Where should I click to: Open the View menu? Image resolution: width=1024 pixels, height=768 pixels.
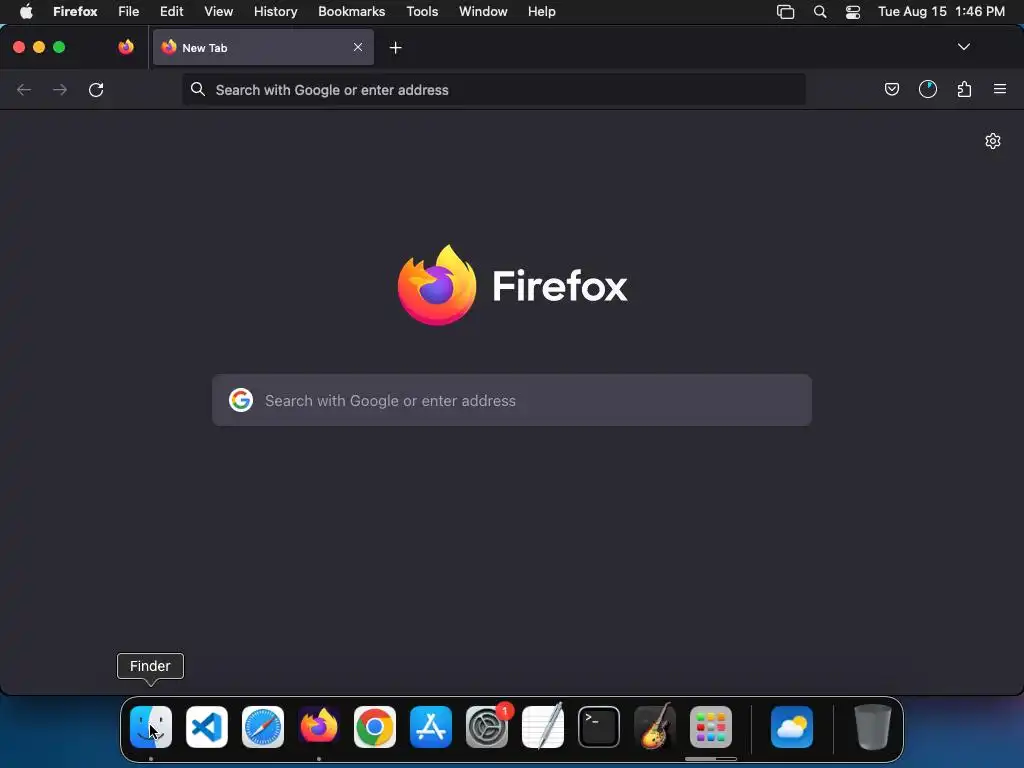click(218, 12)
